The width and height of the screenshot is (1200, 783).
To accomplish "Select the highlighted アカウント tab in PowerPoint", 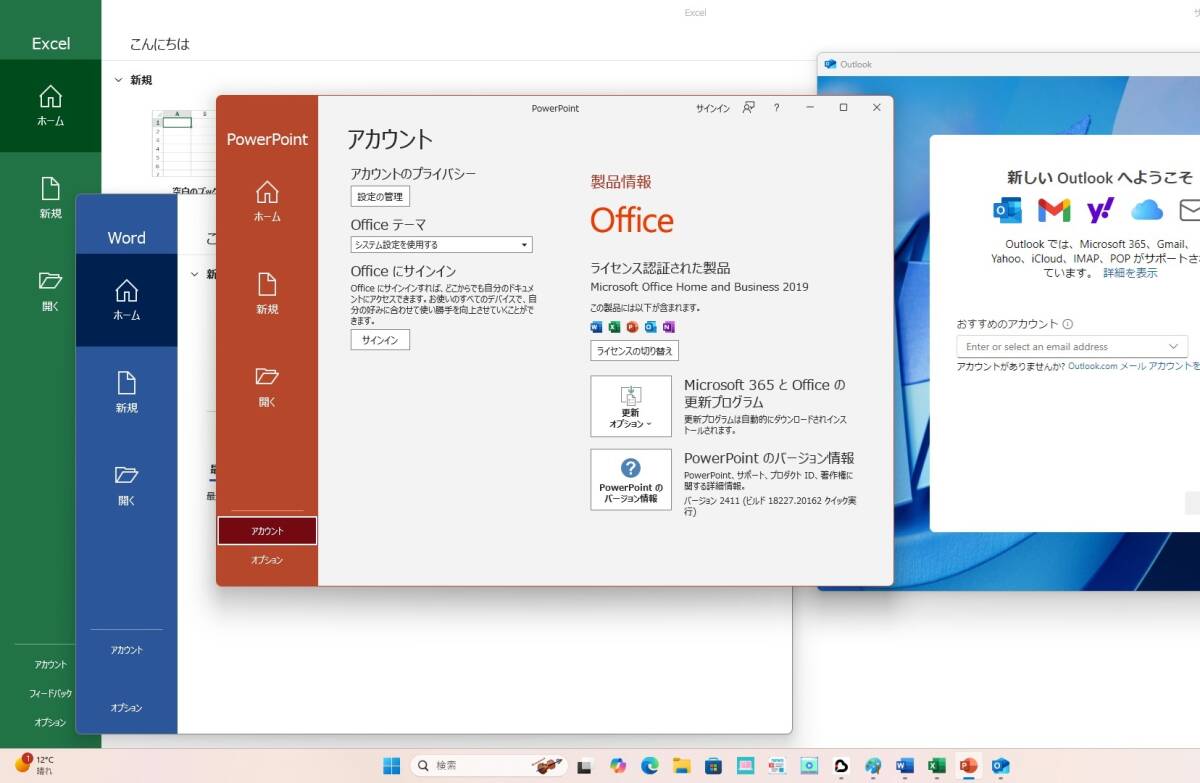I will [267, 531].
